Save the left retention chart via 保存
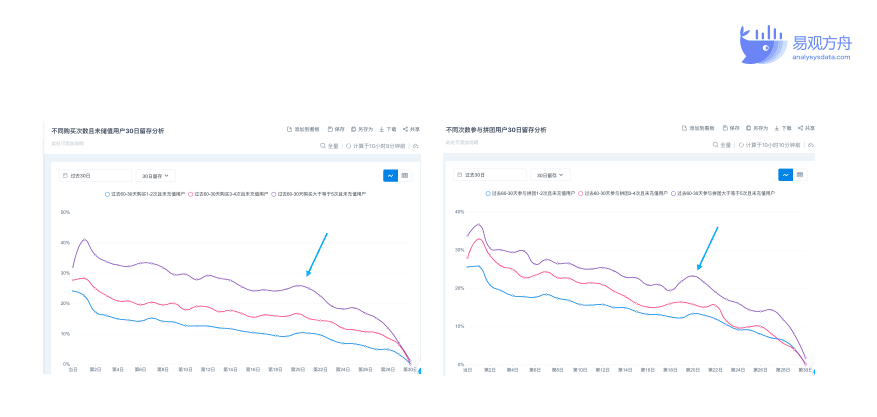Image resolution: width=877 pixels, height=417 pixels. tap(336, 129)
